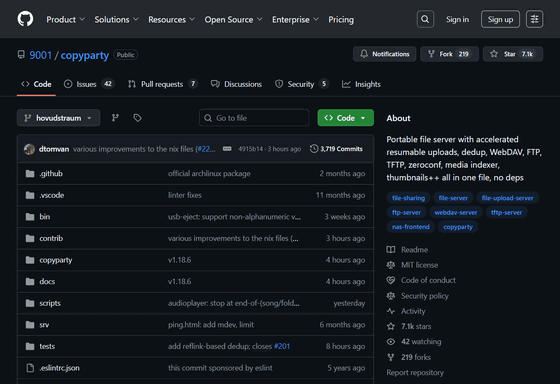This screenshot has width=560, height=384.
Task: Open the Security tab
Action: tap(301, 84)
